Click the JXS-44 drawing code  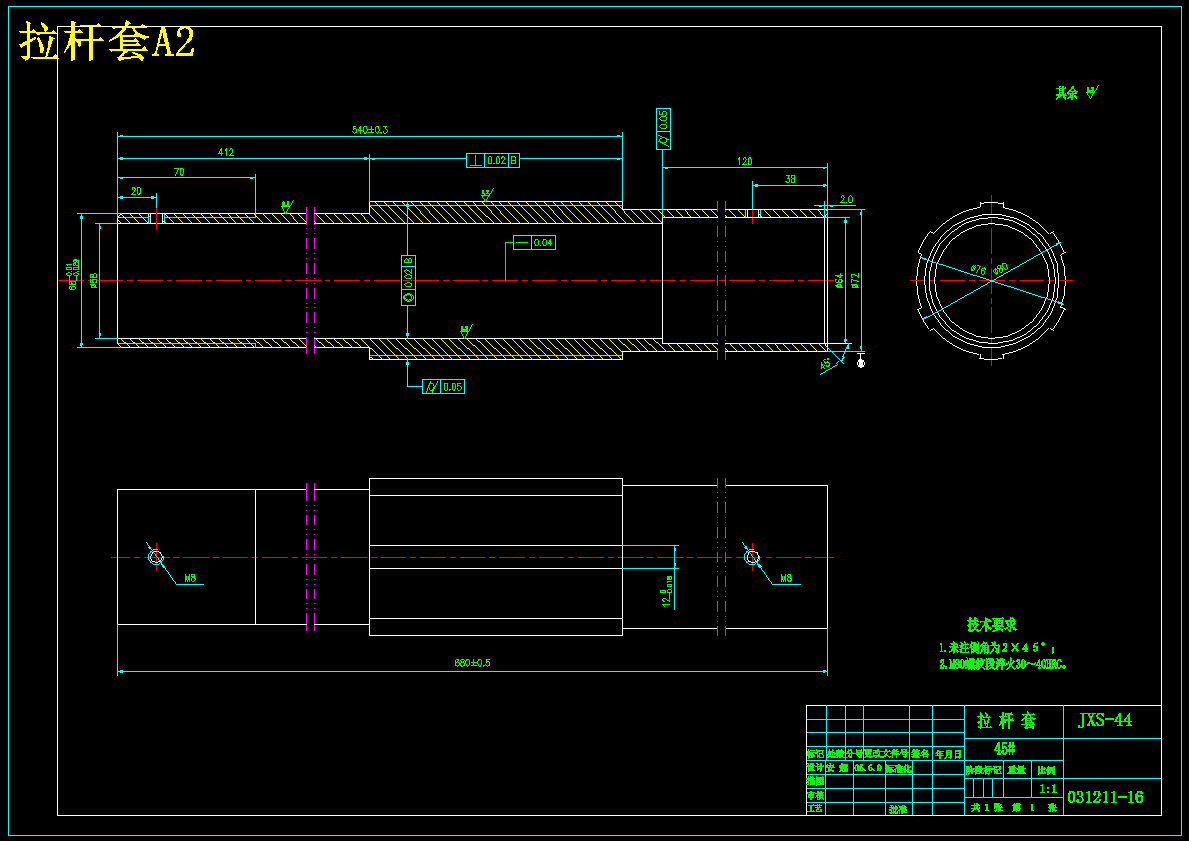1105,720
